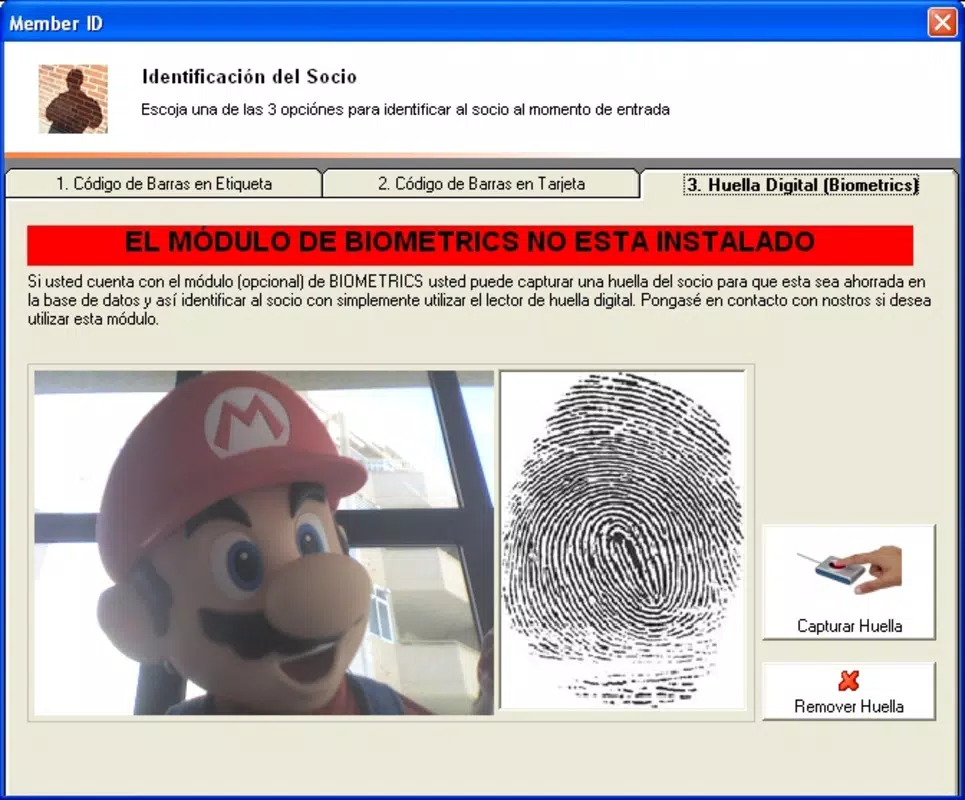Open the Código de Barras en Tarjeta tab
This screenshot has height=800, width=965.
[481, 184]
